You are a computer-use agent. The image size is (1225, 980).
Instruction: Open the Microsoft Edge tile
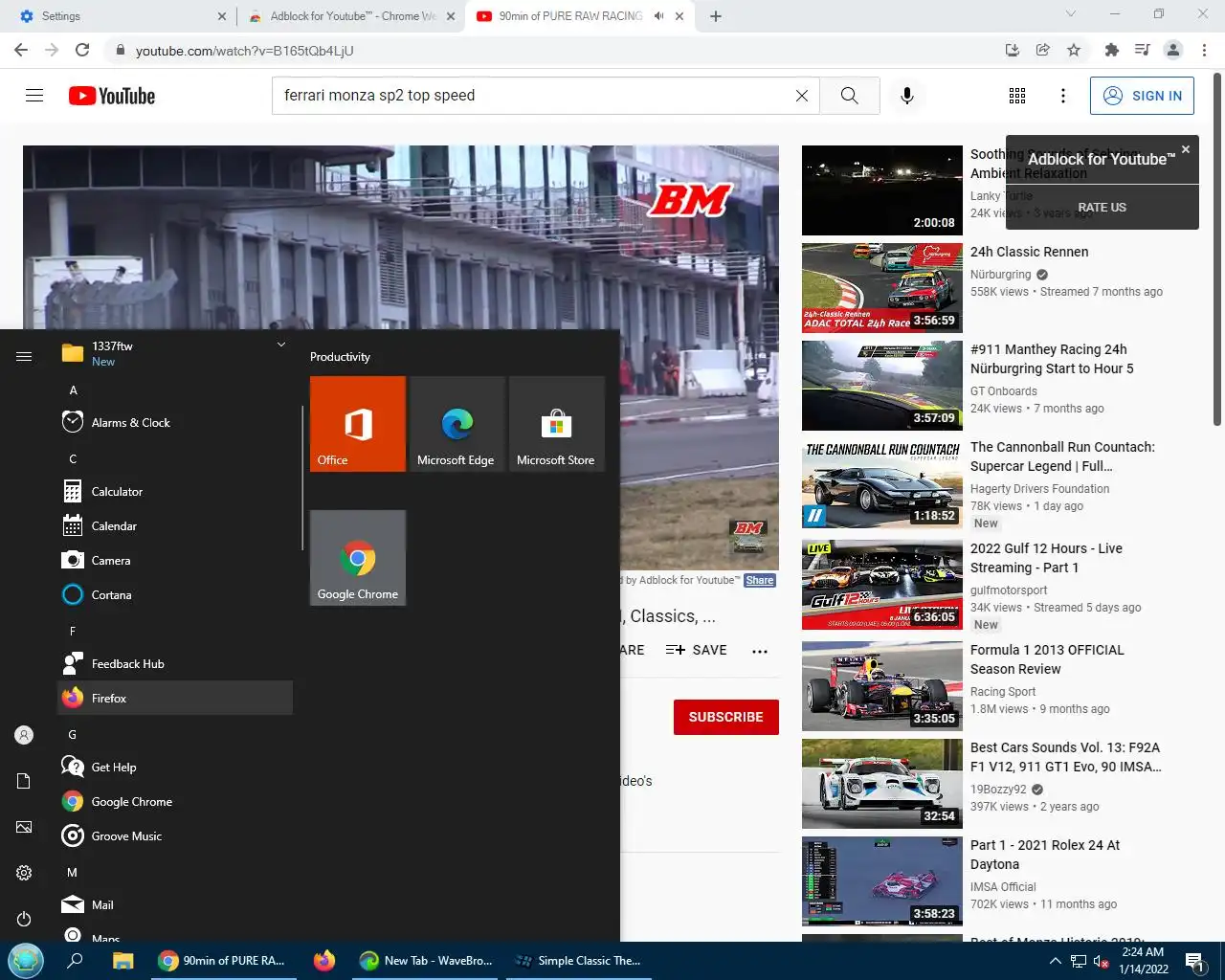(x=457, y=424)
